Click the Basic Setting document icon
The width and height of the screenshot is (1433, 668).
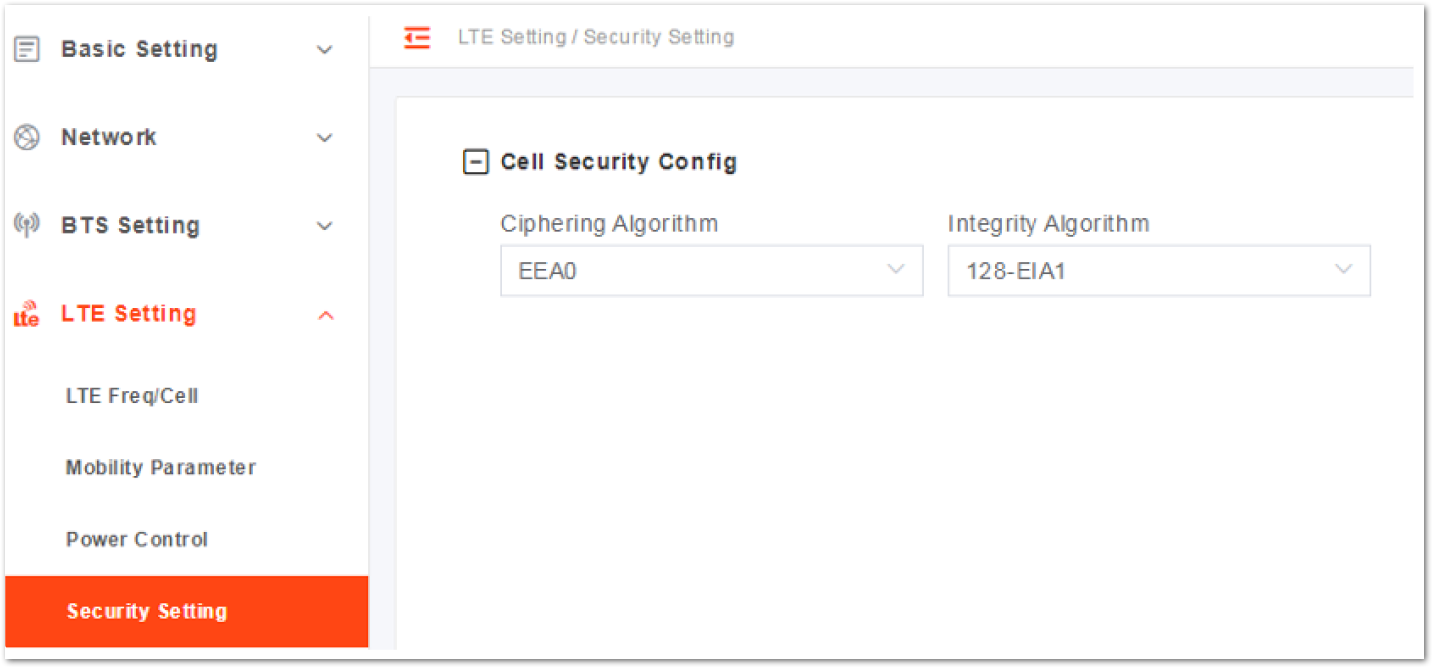click(27, 49)
